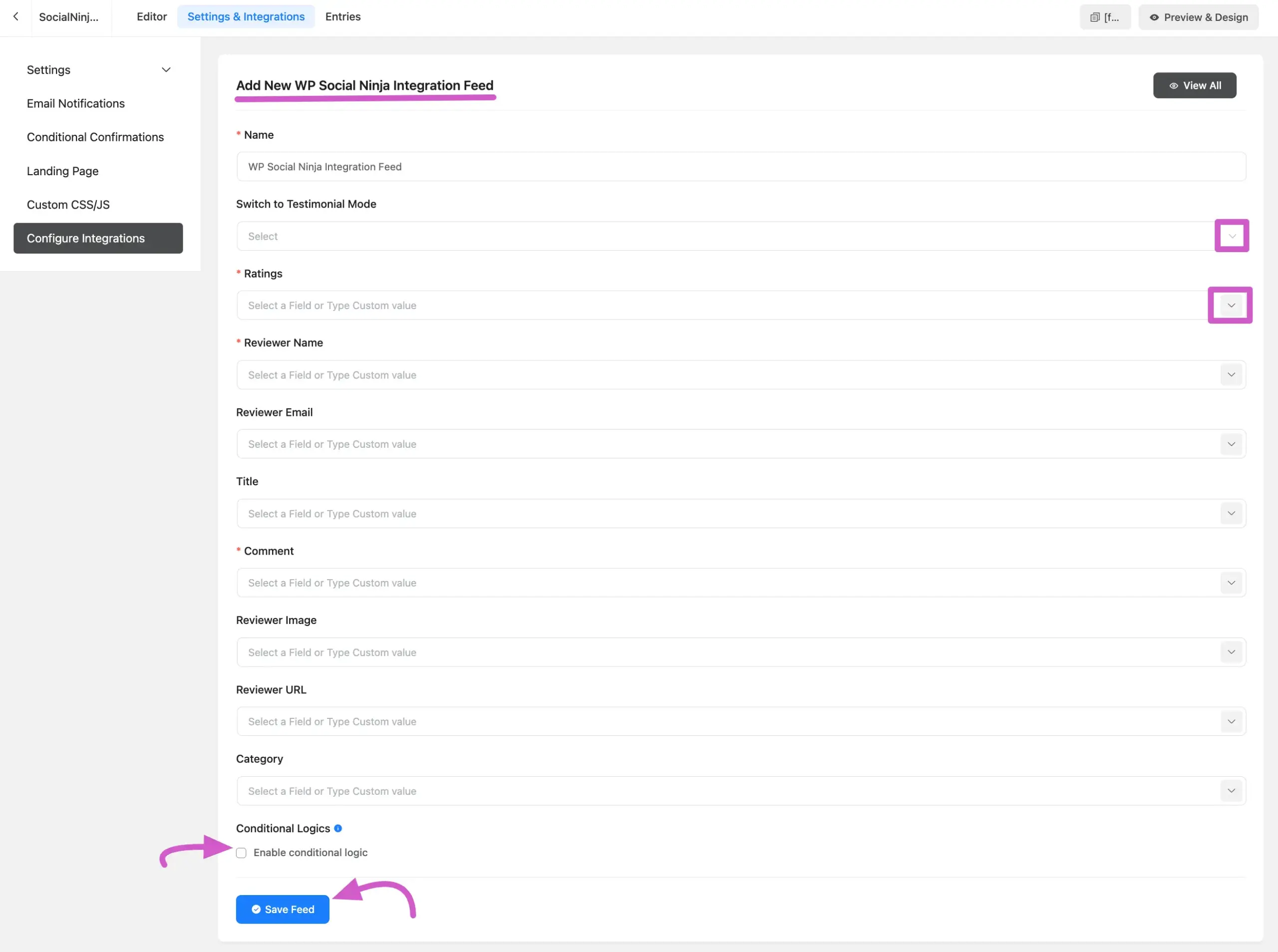1278x952 pixels.
Task: Open the Category field dropdown arrow
Action: 1231,791
